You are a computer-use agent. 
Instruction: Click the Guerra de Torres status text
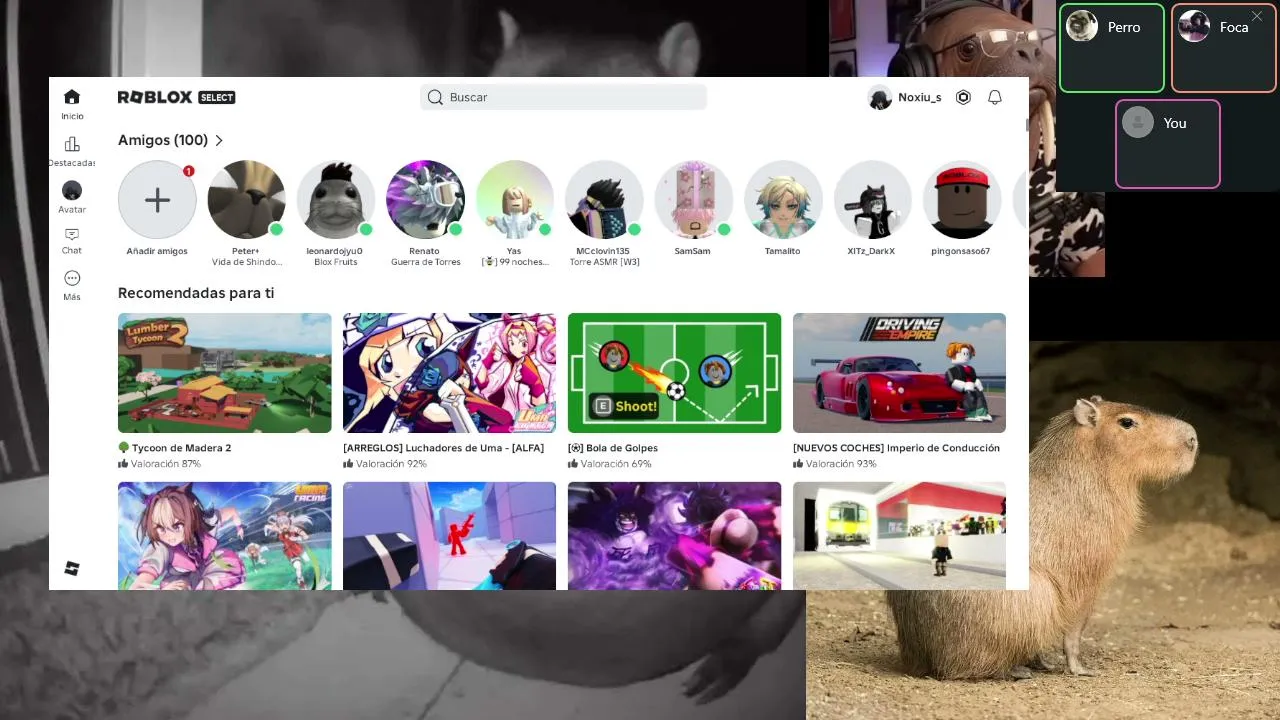[425, 262]
